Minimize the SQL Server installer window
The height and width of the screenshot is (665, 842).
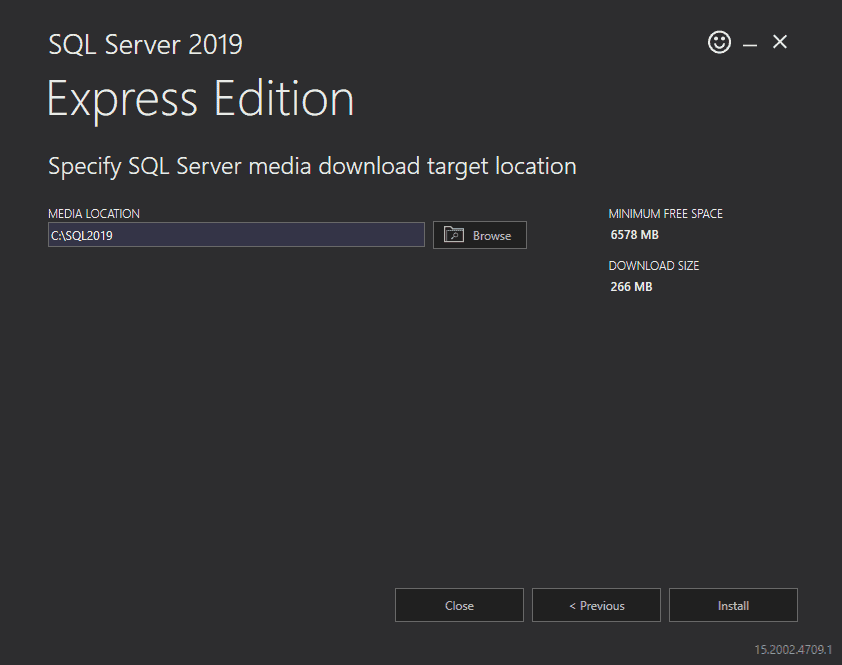pos(749,42)
